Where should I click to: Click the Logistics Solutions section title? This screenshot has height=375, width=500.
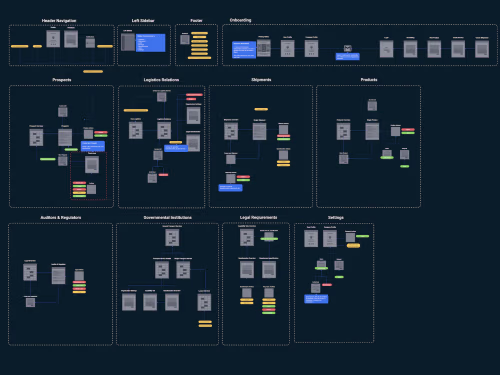point(161,80)
